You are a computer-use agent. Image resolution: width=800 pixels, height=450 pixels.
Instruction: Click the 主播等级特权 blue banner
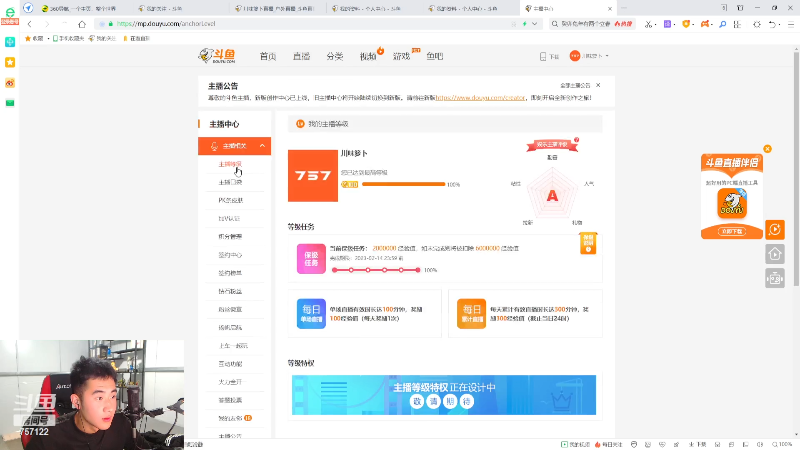point(444,395)
